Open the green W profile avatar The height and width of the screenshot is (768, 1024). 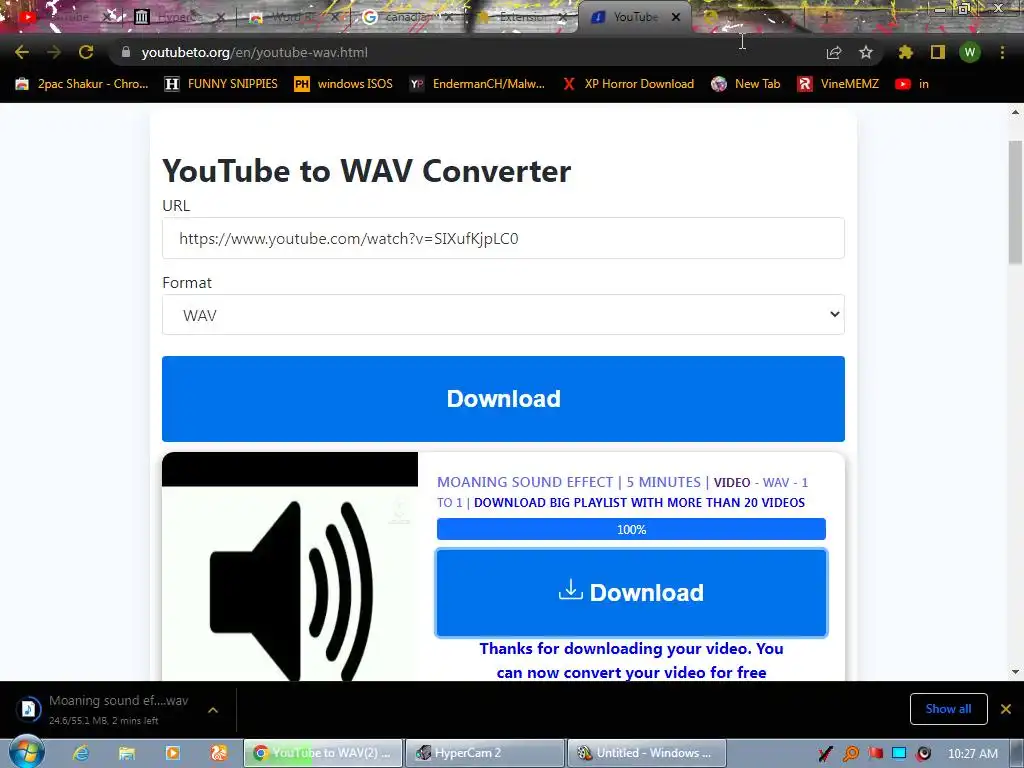tap(970, 52)
